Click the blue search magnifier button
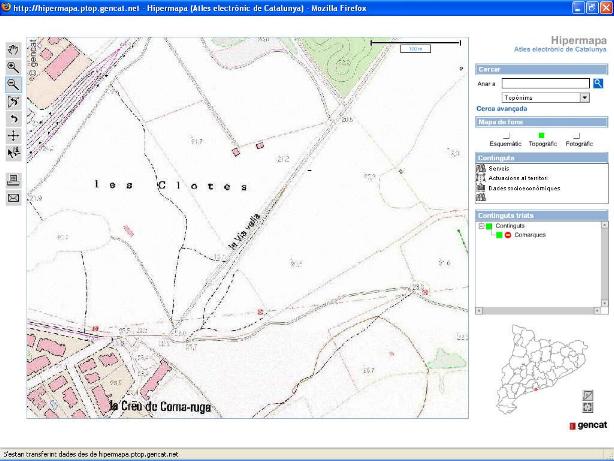The width and height of the screenshot is (614, 461). coord(598,83)
